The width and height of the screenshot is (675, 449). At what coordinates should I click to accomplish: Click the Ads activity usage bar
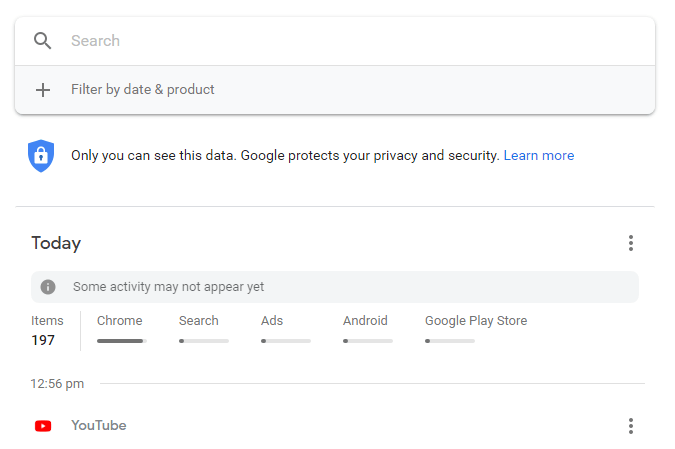[x=286, y=341]
